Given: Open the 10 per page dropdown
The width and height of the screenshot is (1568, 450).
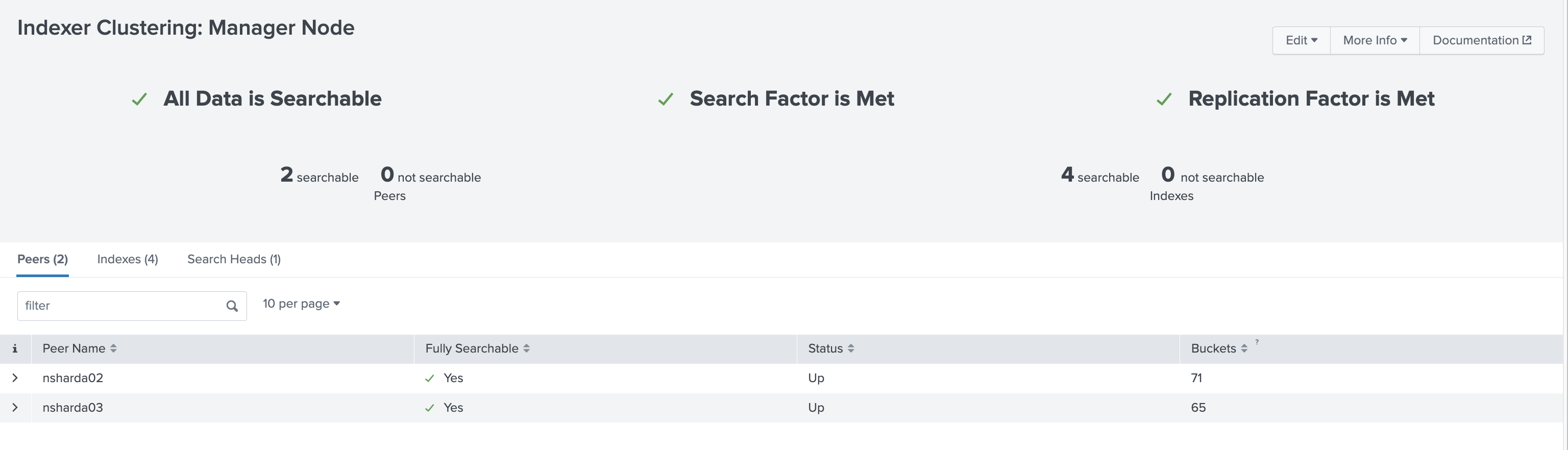Looking at the screenshot, I should coord(301,304).
